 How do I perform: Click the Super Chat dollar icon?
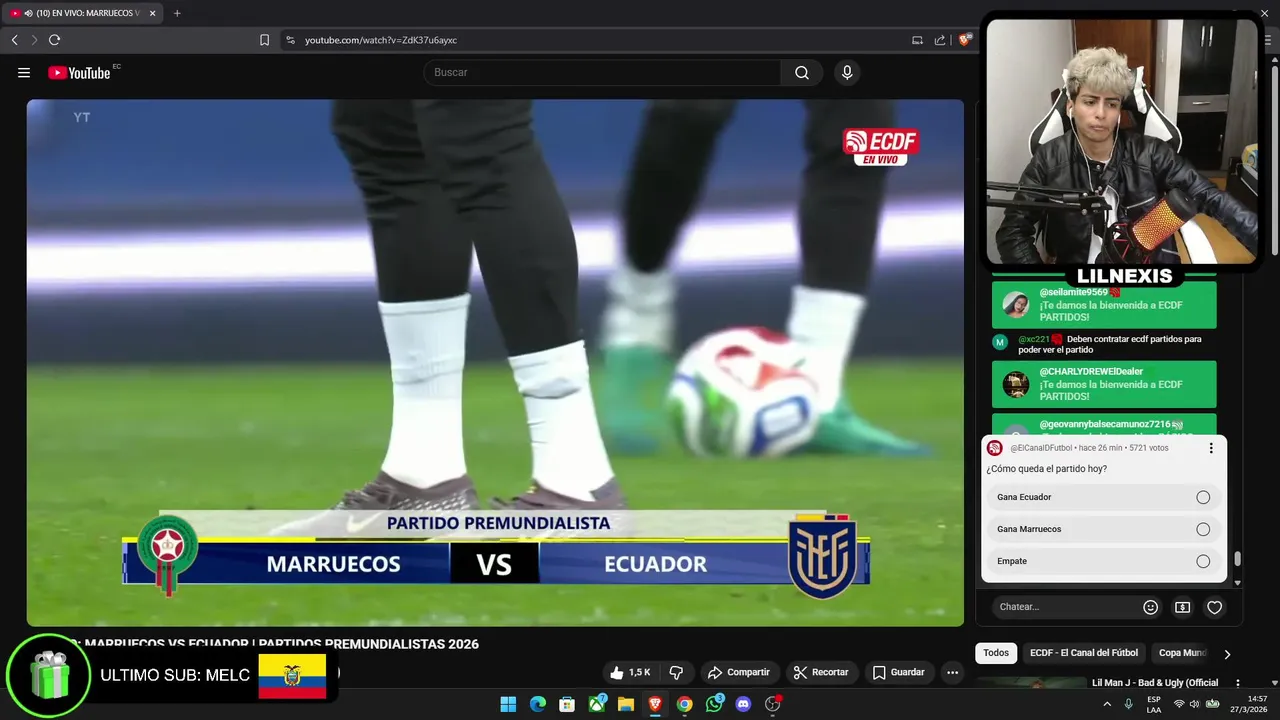tap(1182, 607)
